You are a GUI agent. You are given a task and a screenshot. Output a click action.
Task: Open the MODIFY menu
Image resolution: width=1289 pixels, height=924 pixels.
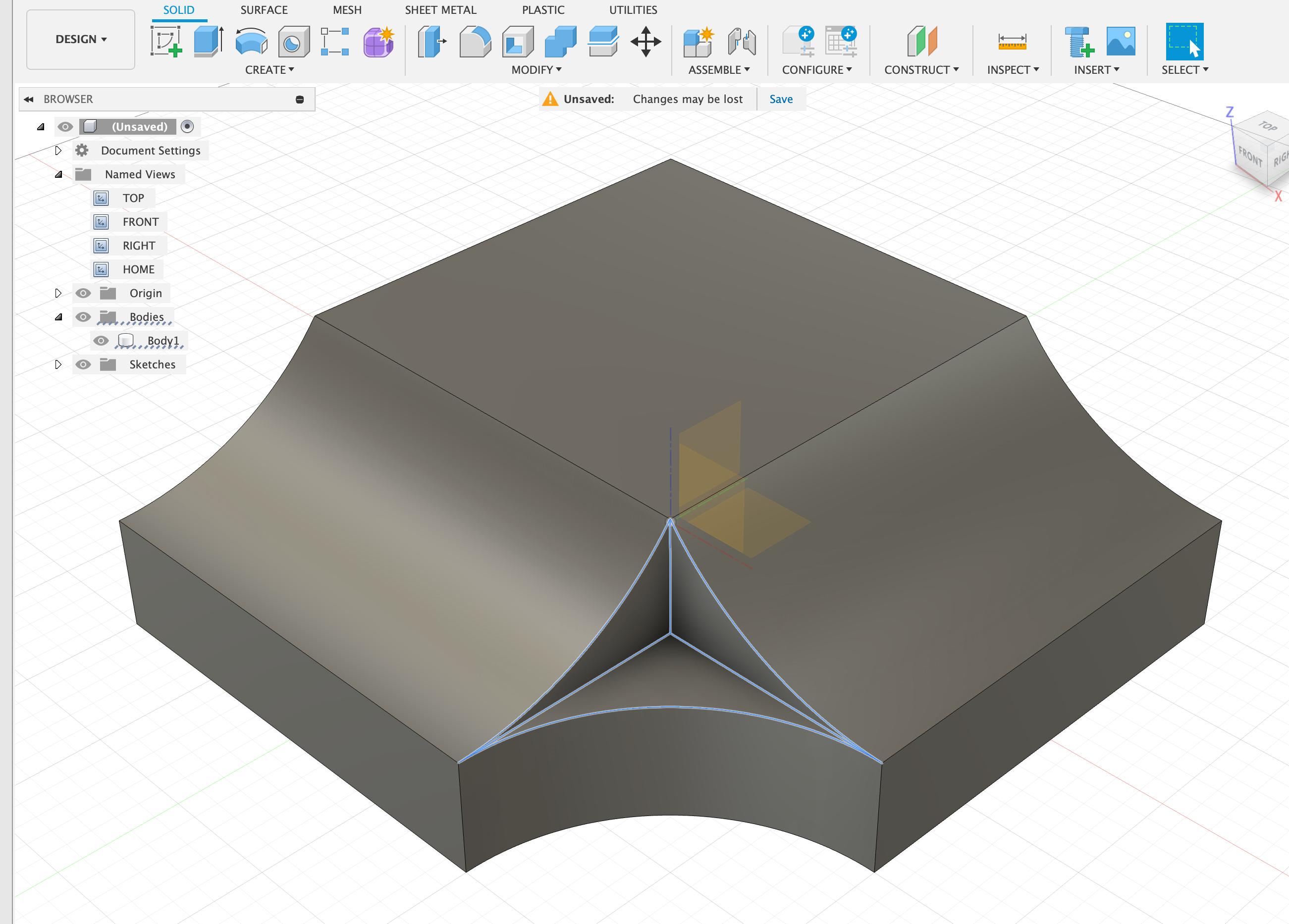536,70
